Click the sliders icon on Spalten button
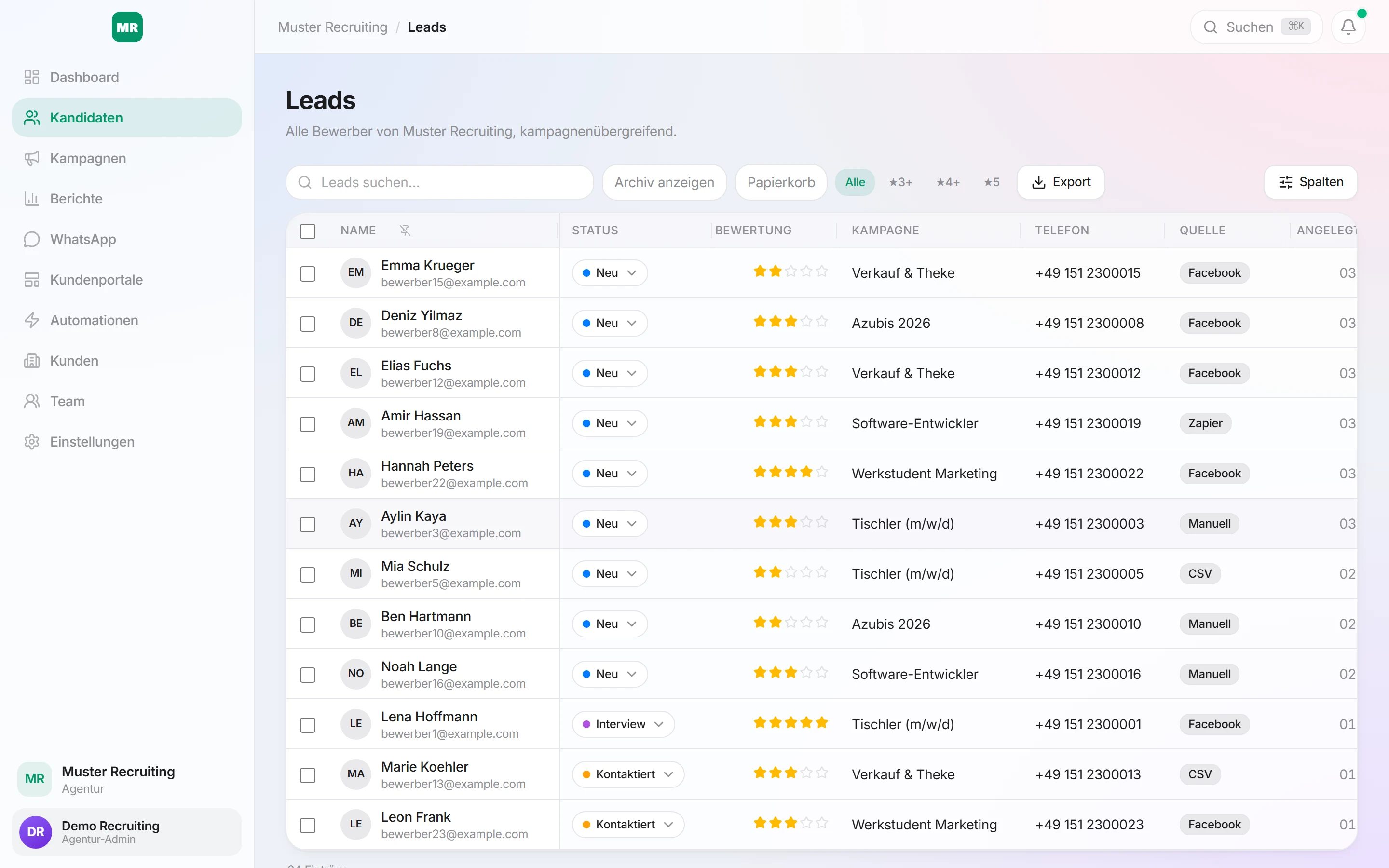This screenshot has width=1389, height=868. (x=1286, y=183)
